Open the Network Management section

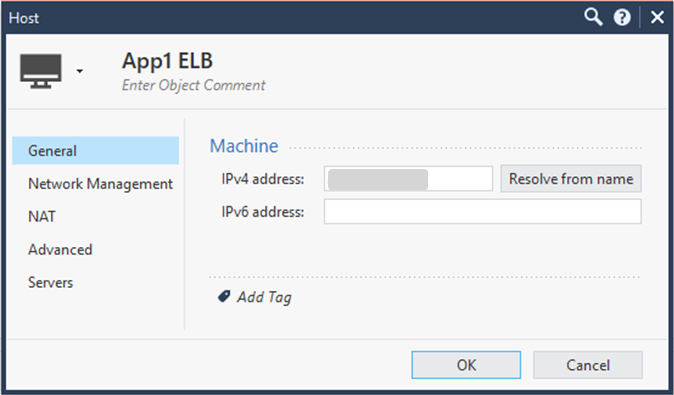pos(100,184)
